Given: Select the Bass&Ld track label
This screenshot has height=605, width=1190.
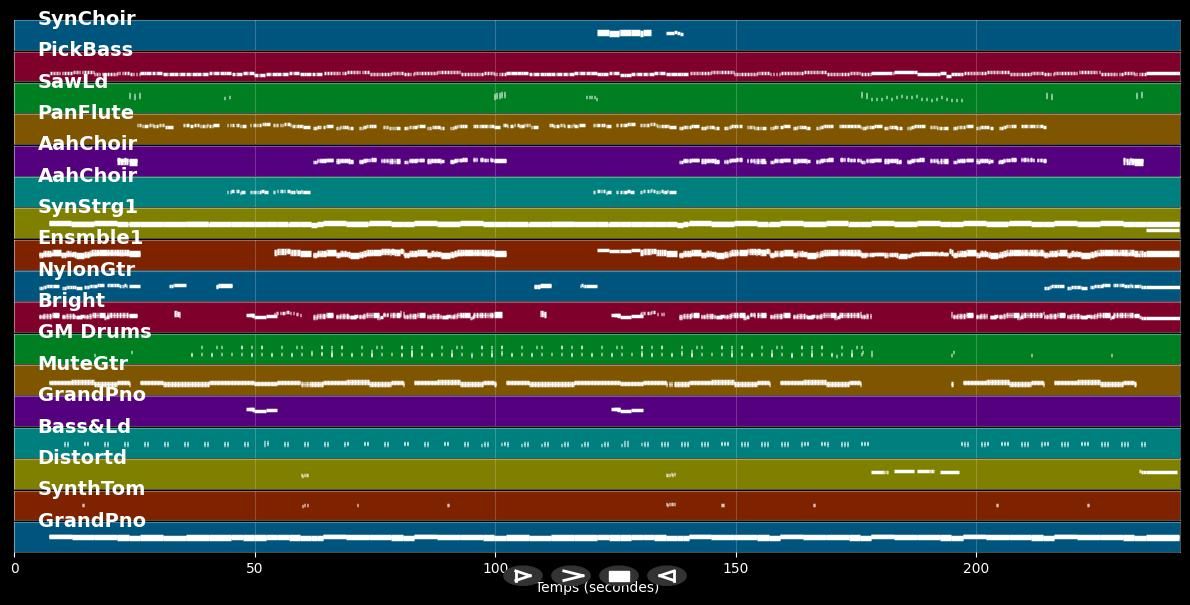Looking at the screenshot, I should [84, 427].
